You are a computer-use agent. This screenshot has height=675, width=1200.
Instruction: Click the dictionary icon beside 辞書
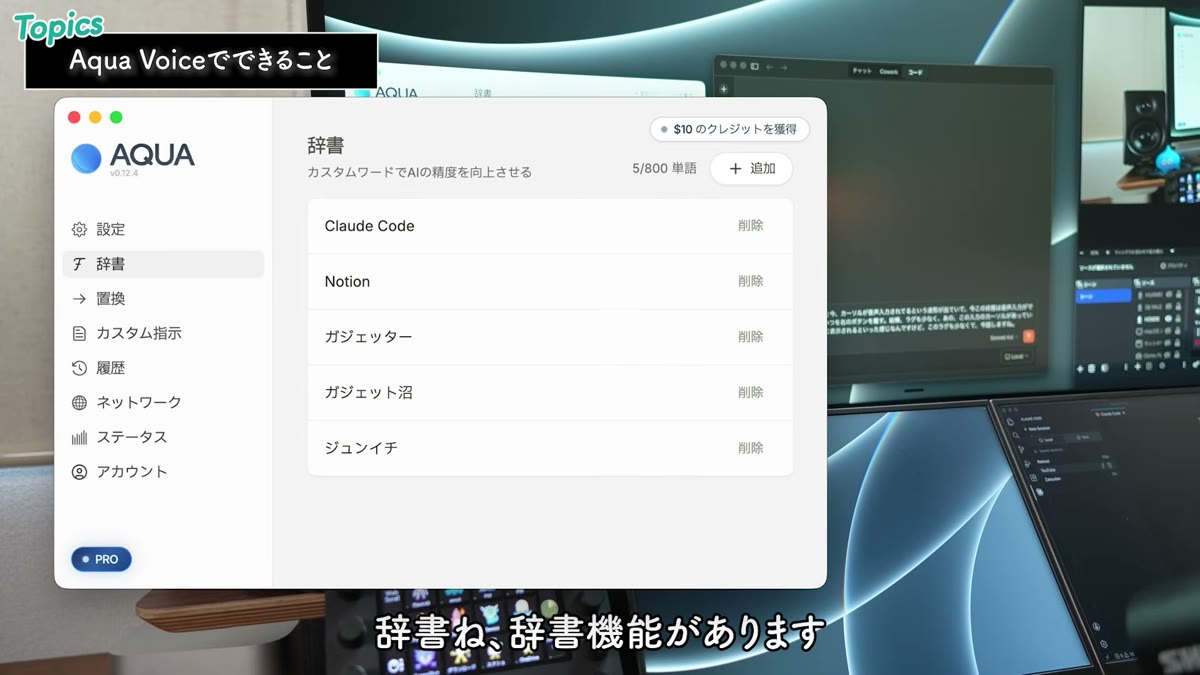[79, 264]
